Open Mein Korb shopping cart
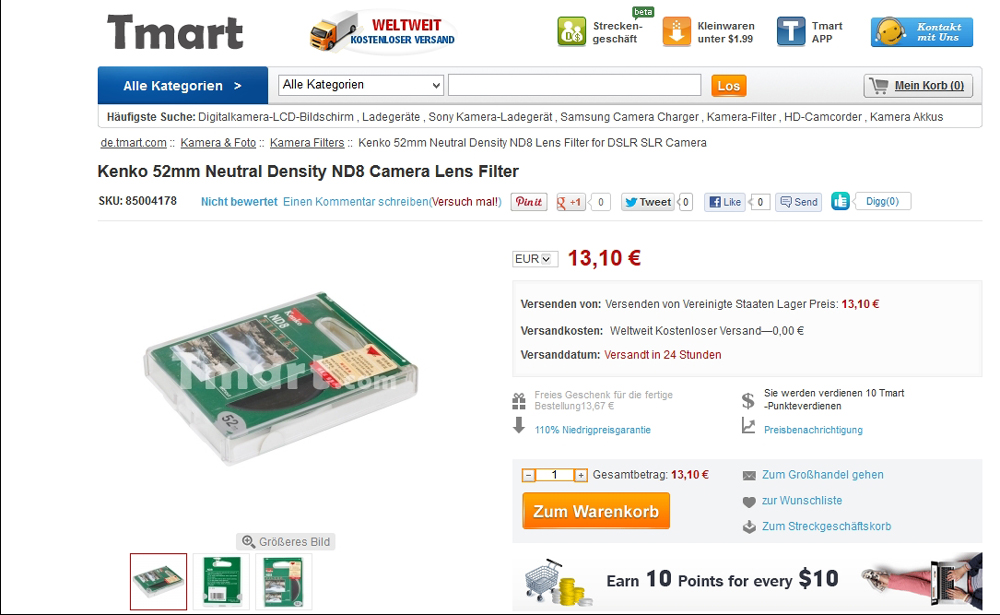This screenshot has width=1000, height=615. coord(918,85)
